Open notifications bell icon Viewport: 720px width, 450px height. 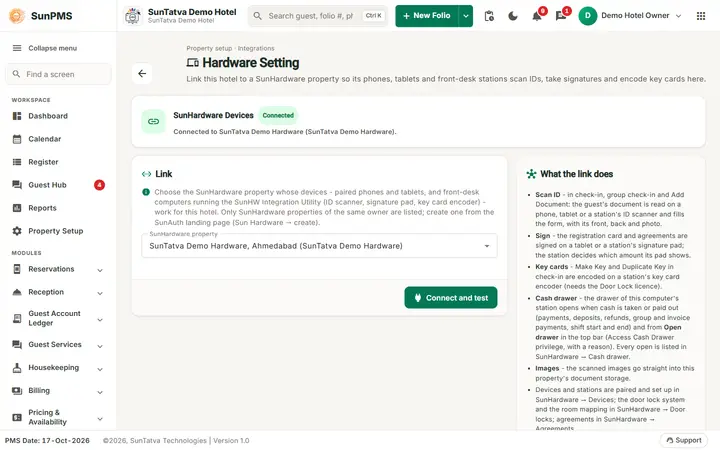tap(537, 16)
